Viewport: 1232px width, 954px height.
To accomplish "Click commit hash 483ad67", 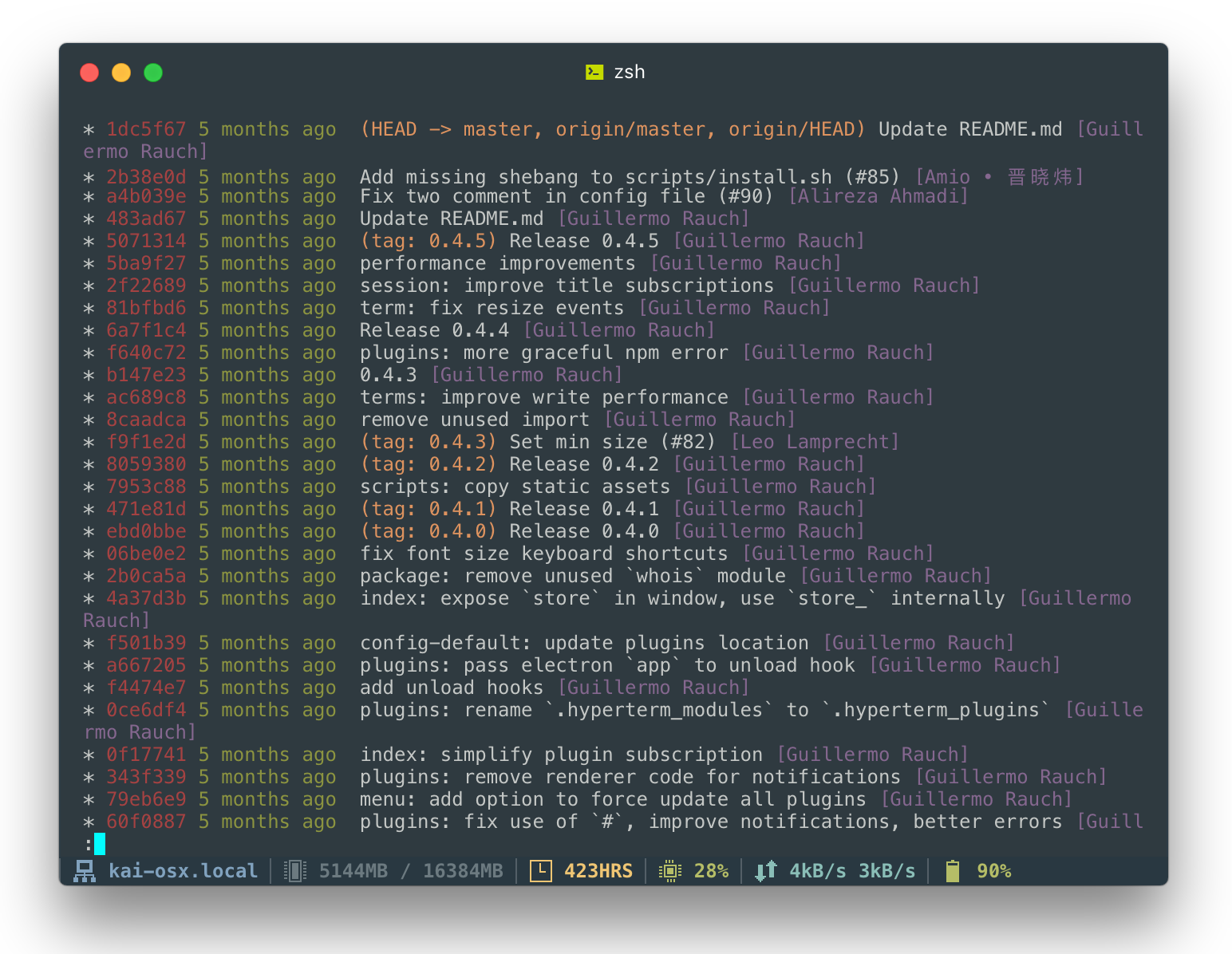I will coord(146,219).
